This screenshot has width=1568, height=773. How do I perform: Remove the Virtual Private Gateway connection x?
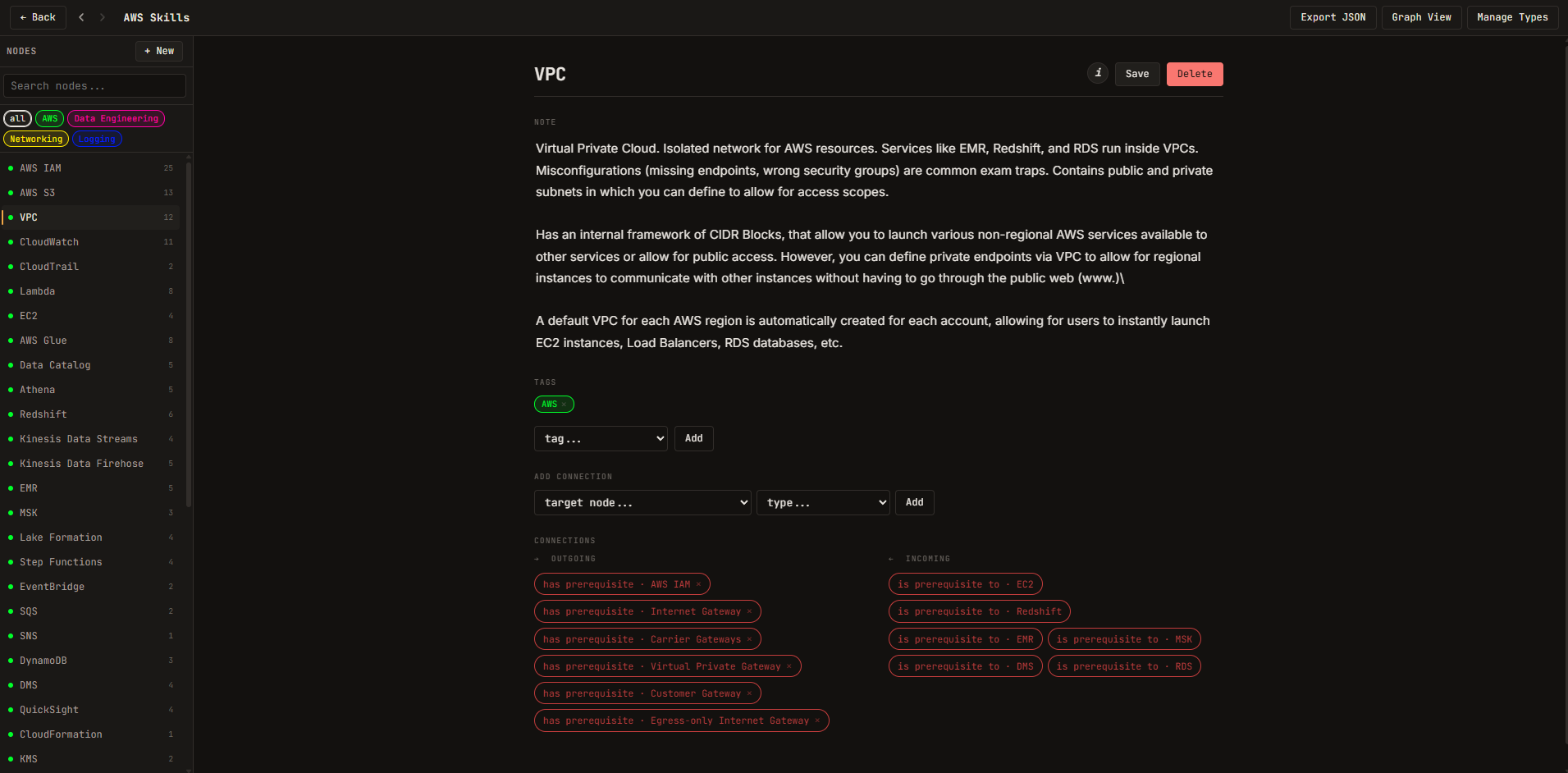789,666
